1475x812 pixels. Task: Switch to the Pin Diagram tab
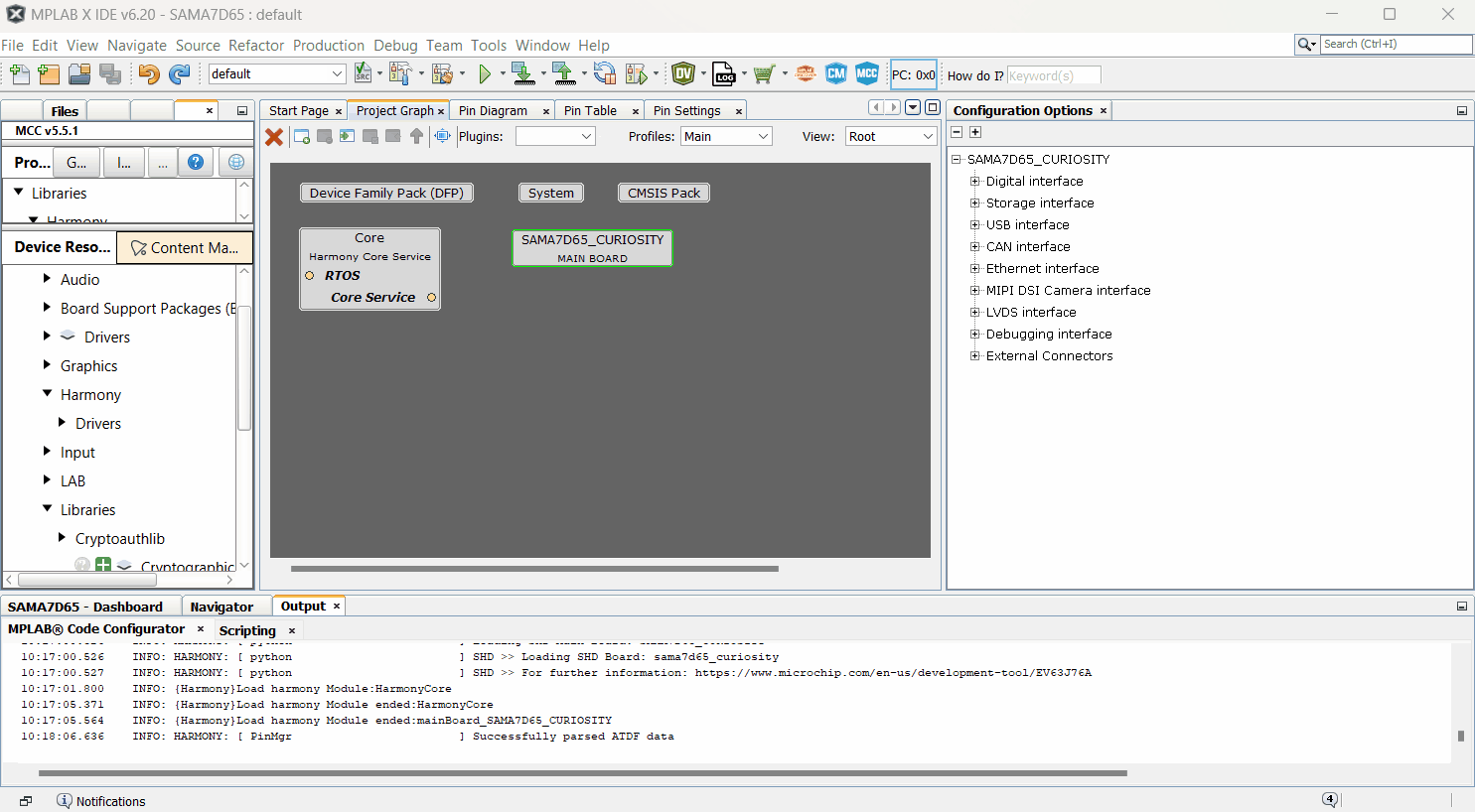pyautogui.click(x=493, y=110)
